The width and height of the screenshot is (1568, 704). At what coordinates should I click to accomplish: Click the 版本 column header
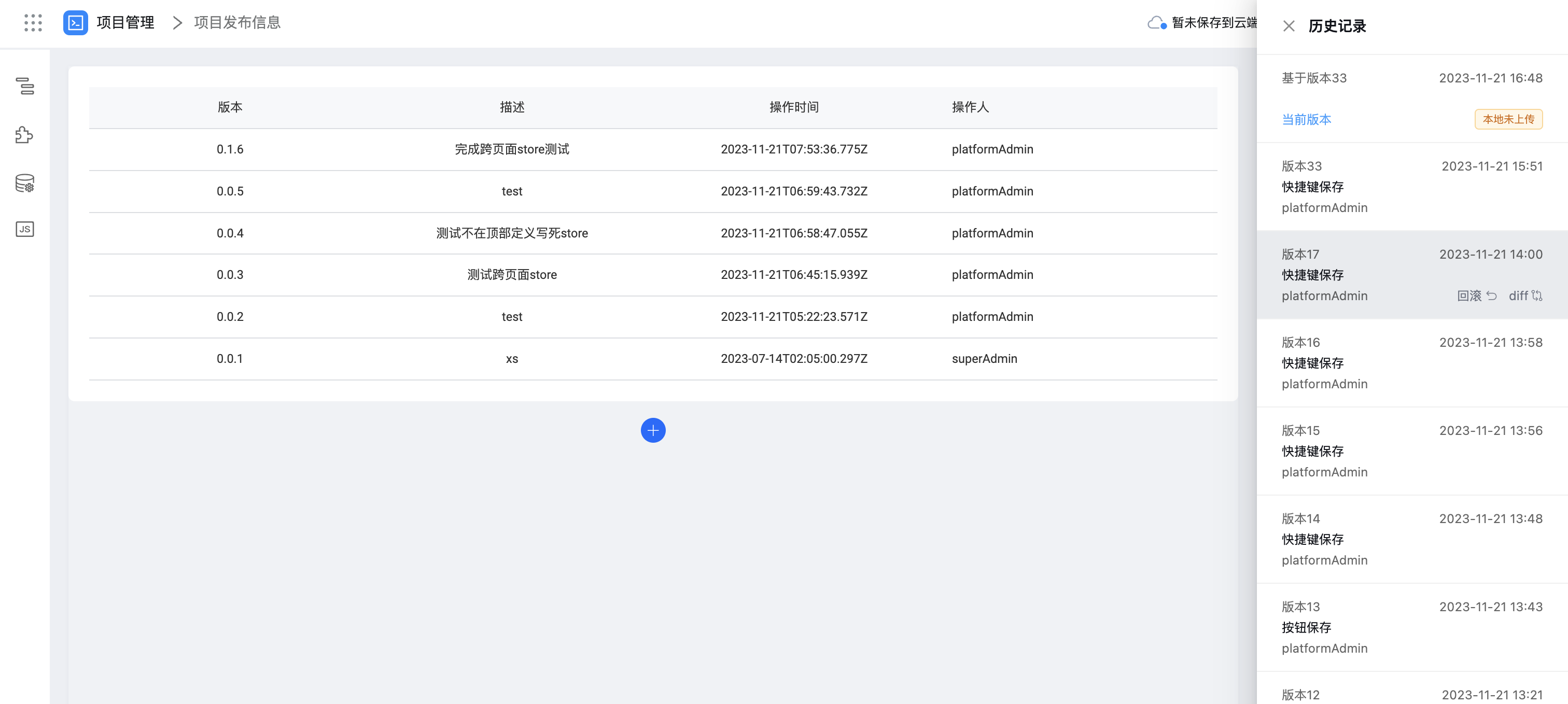click(x=230, y=107)
